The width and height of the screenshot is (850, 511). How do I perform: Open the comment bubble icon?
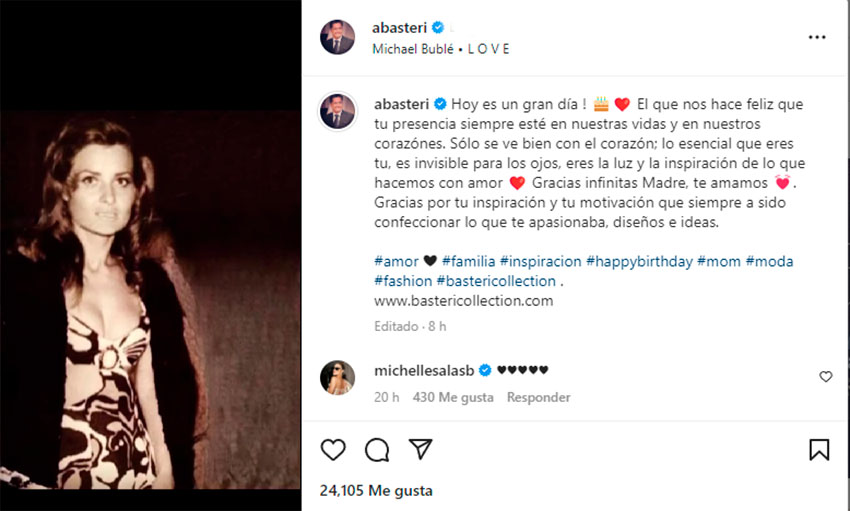click(377, 450)
